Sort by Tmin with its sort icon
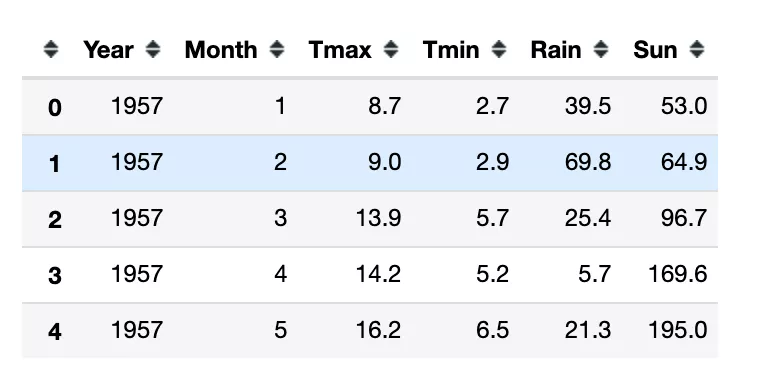Screen dimensions: 772x384 [499, 49]
